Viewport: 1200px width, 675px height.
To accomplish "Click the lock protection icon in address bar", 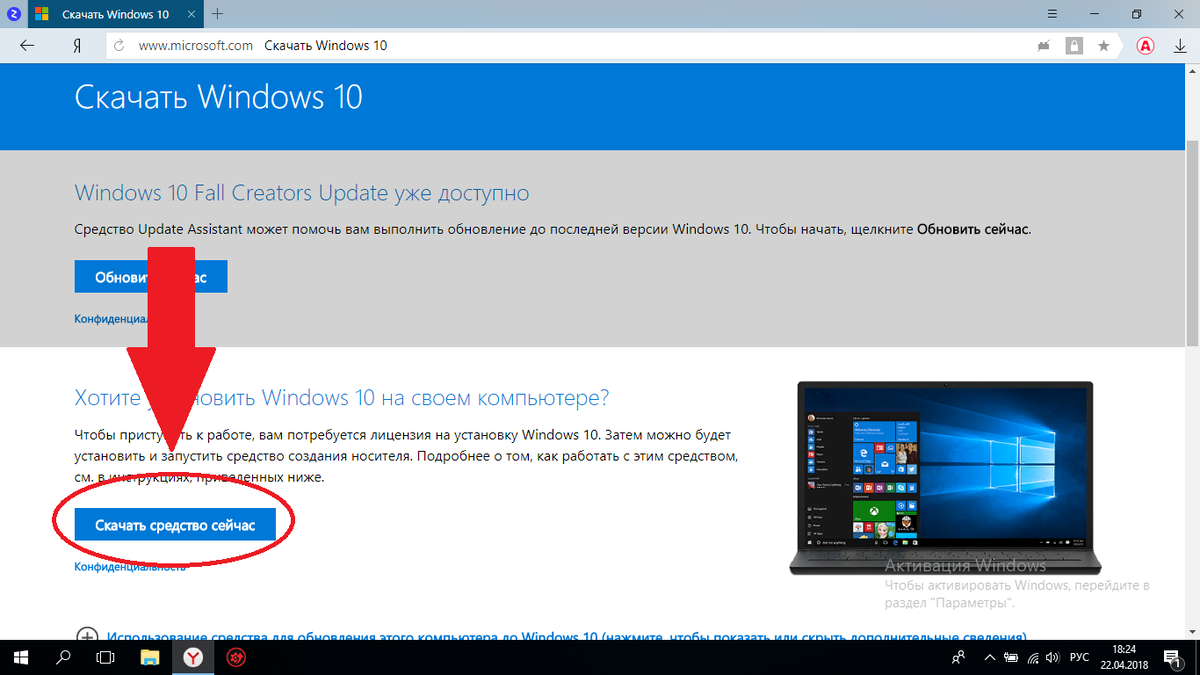I will point(1074,46).
